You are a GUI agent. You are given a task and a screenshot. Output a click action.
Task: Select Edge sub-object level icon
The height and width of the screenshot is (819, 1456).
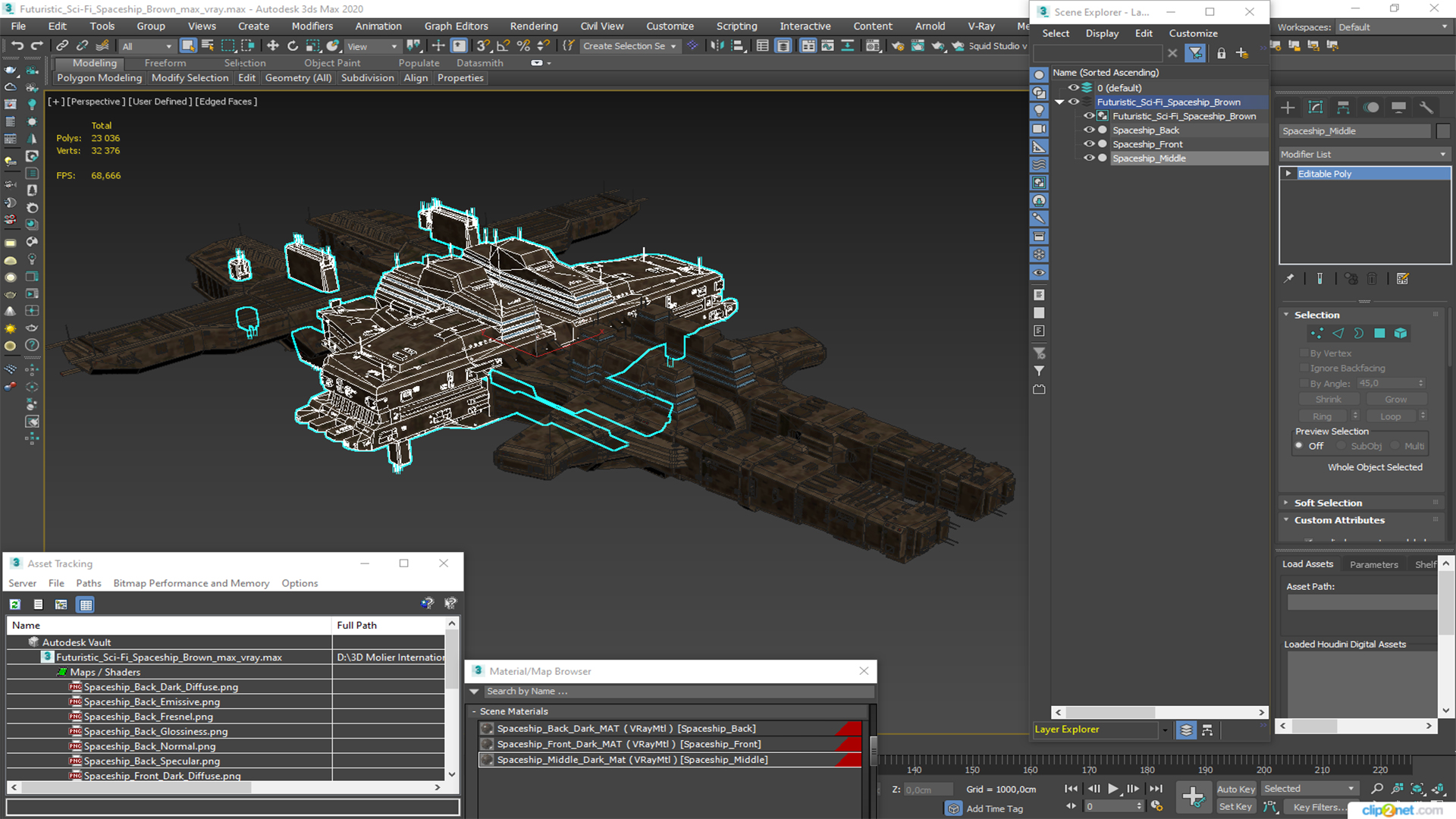click(1338, 334)
